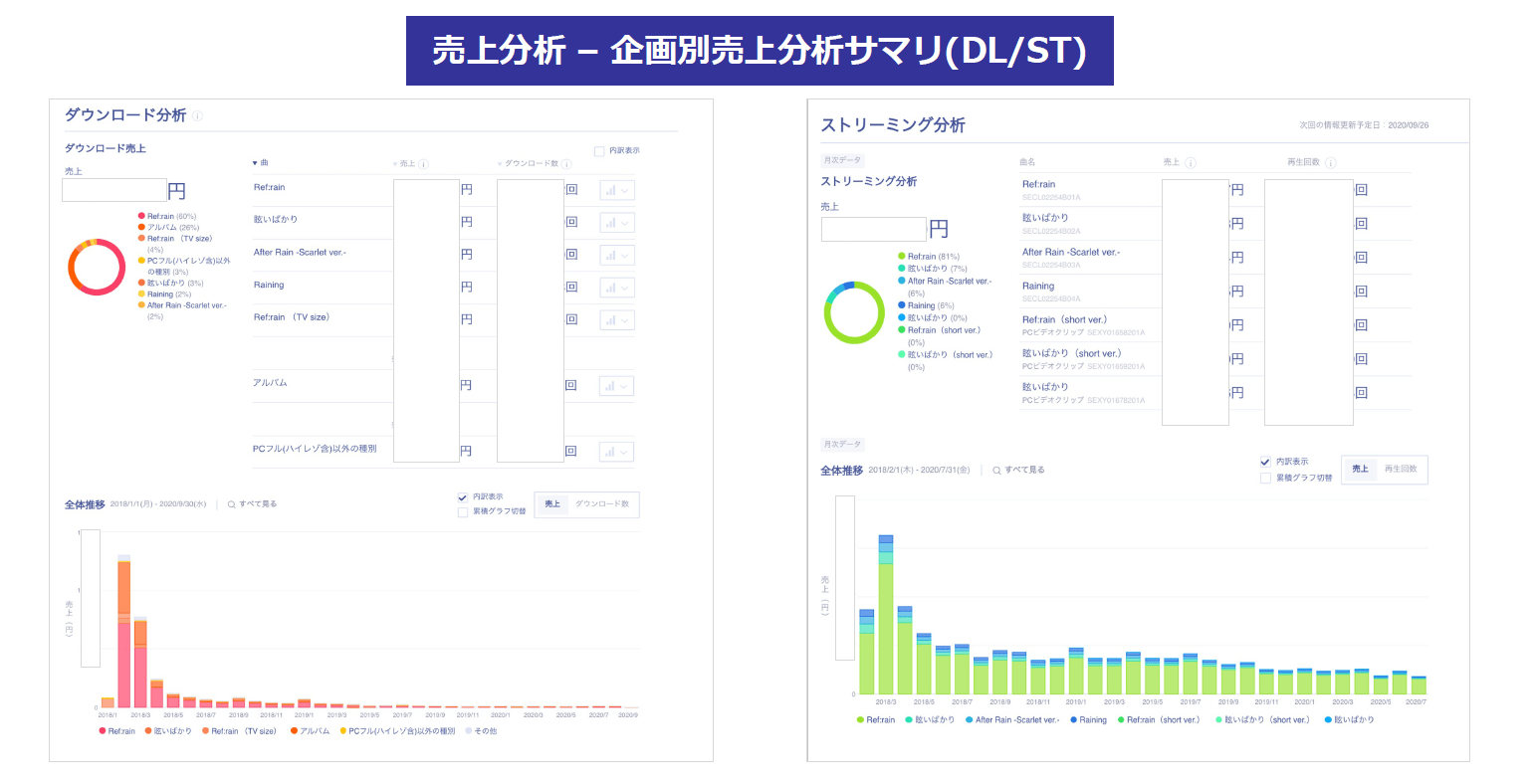
Task: Click the magnifier icon in streaming 全体推移 section
Action: tap(996, 471)
